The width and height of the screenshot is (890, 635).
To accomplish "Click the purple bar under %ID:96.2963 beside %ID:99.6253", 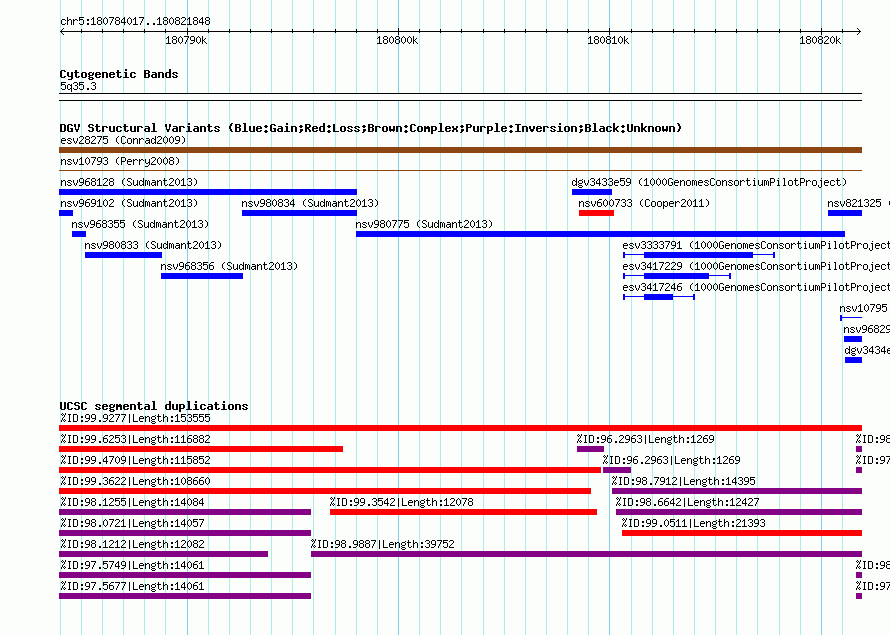I will [590, 449].
